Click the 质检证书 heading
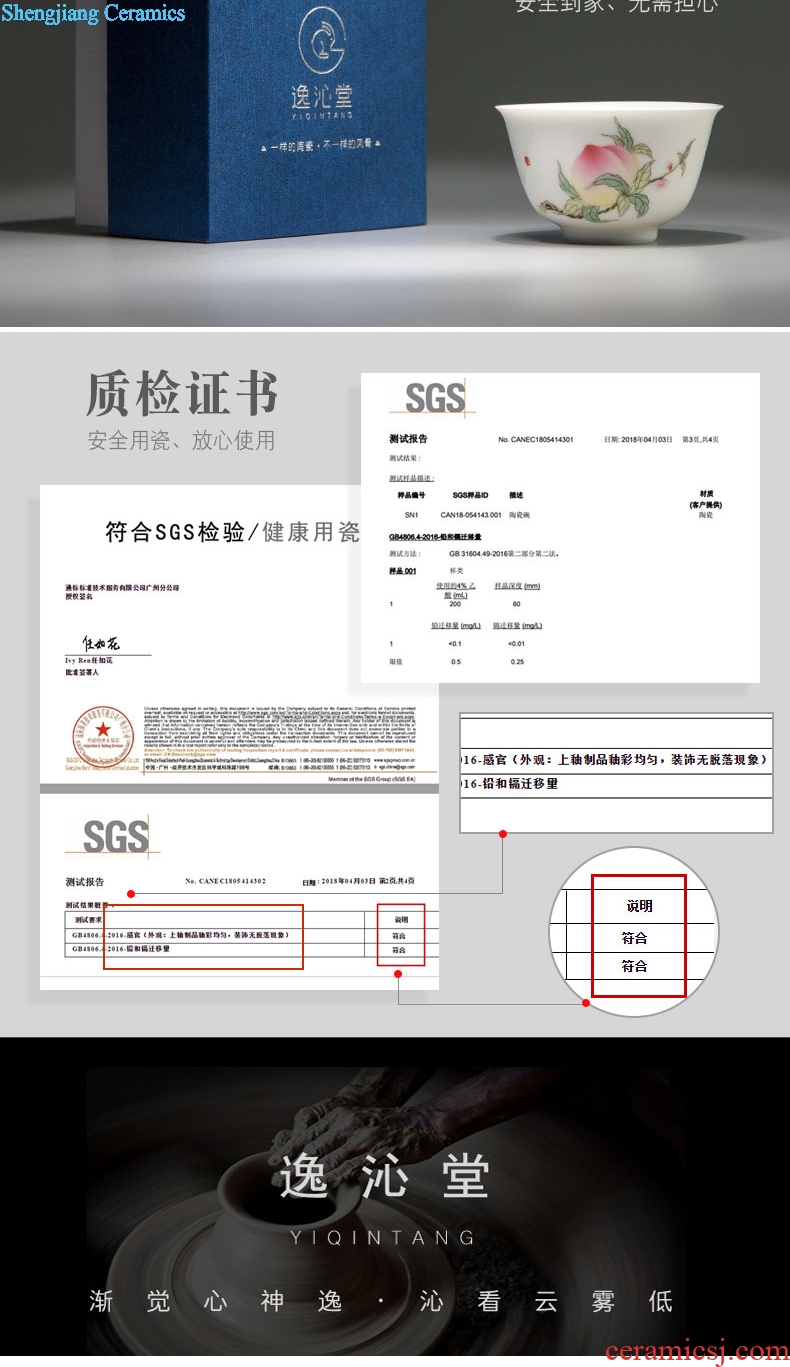790x1367 pixels. click(x=182, y=393)
